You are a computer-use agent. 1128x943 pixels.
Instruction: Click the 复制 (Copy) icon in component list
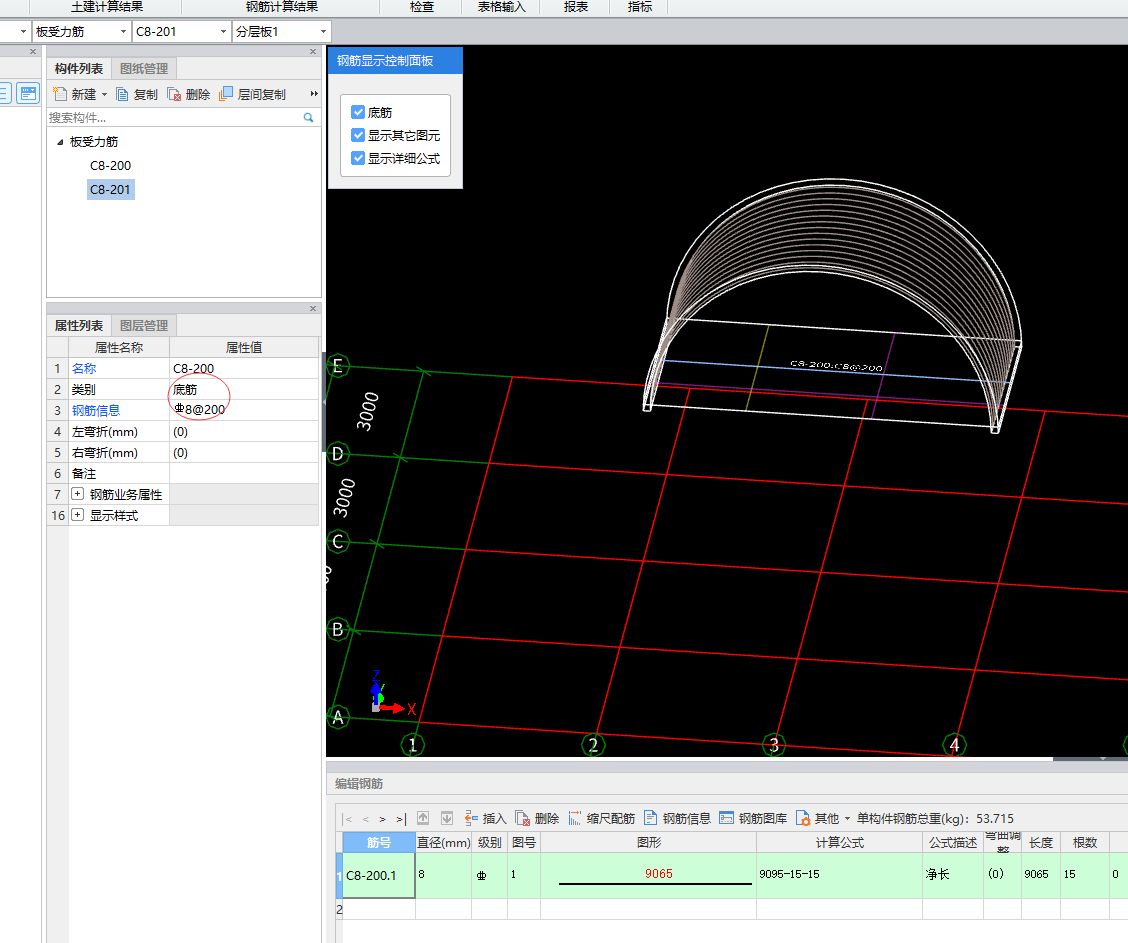pos(122,94)
